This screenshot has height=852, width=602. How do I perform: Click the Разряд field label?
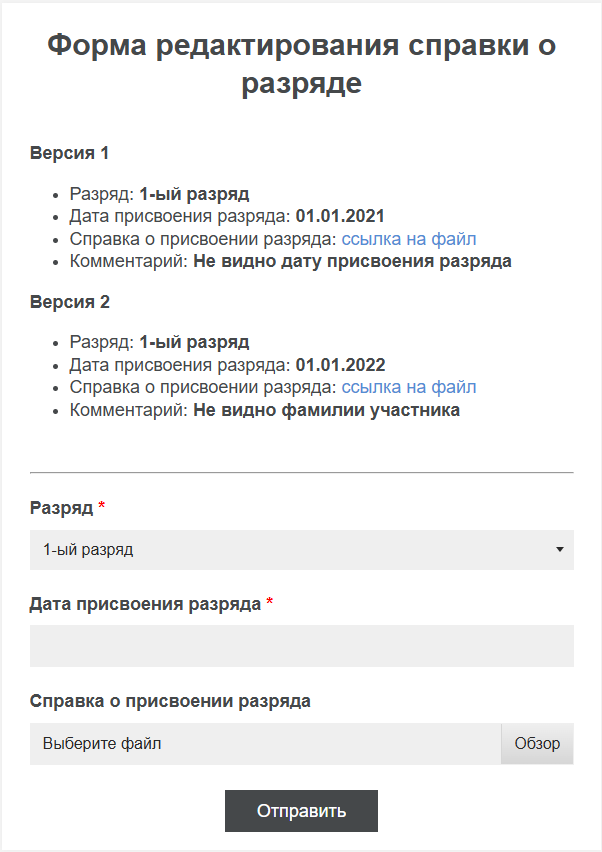(x=61, y=508)
